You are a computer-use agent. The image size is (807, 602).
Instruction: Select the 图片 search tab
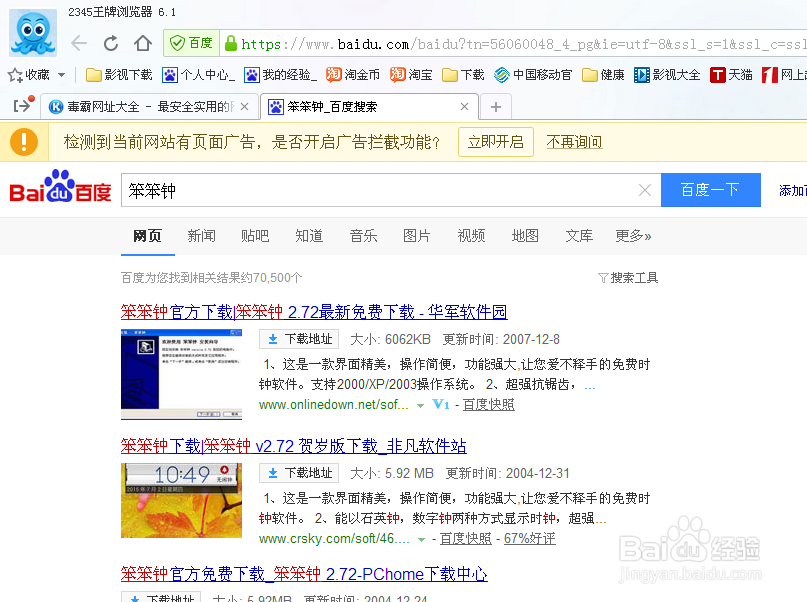[417, 236]
